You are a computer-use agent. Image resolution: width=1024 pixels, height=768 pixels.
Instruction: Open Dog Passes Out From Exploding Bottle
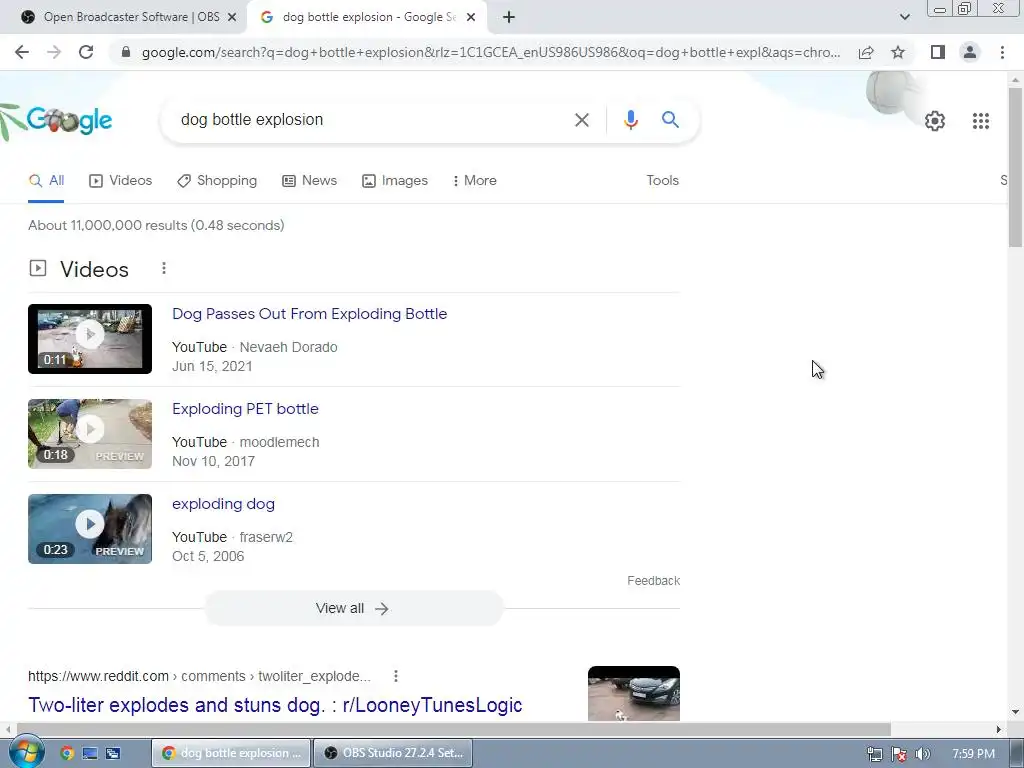click(x=310, y=314)
